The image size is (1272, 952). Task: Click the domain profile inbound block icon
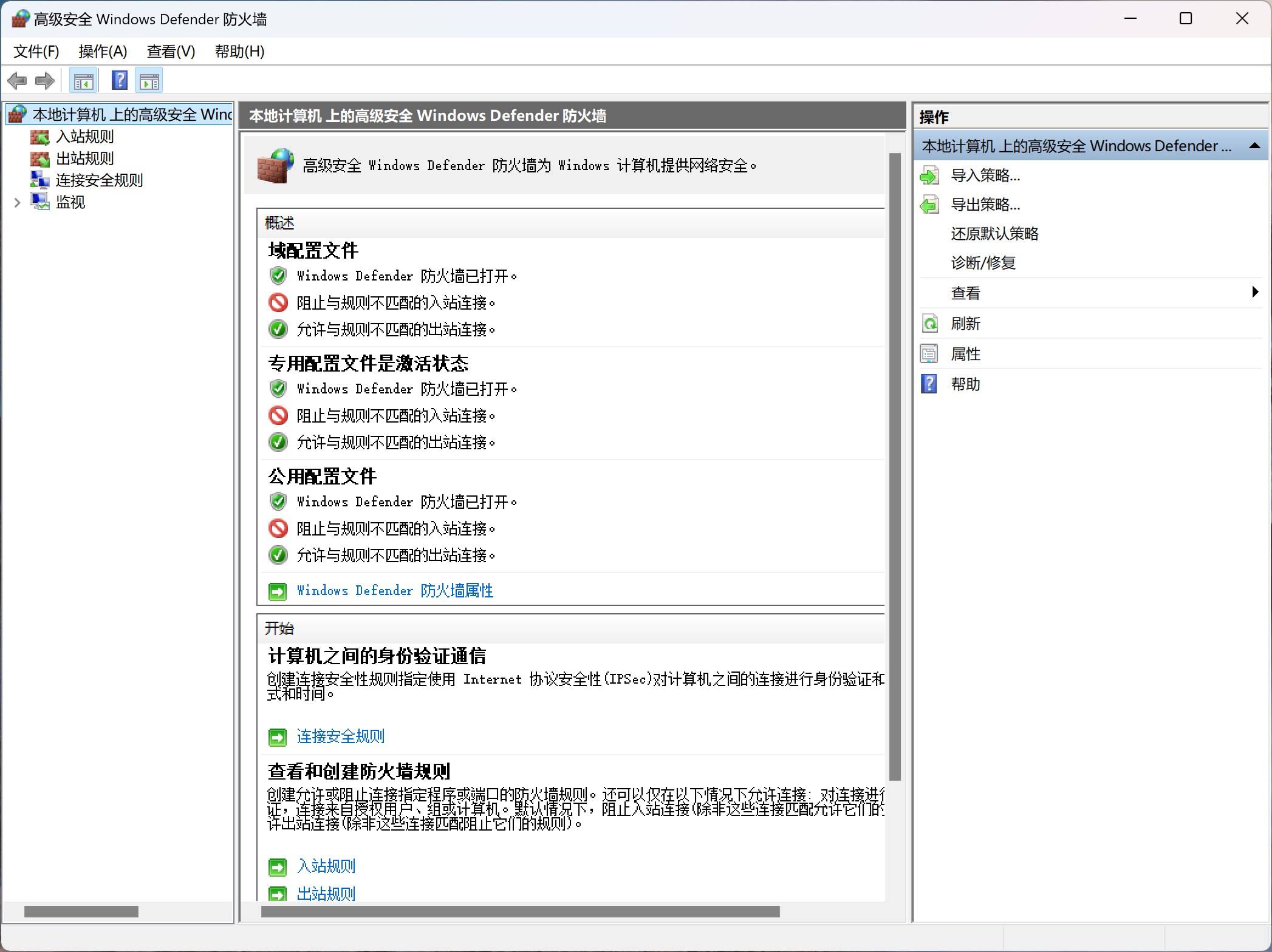[x=278, y=302]
